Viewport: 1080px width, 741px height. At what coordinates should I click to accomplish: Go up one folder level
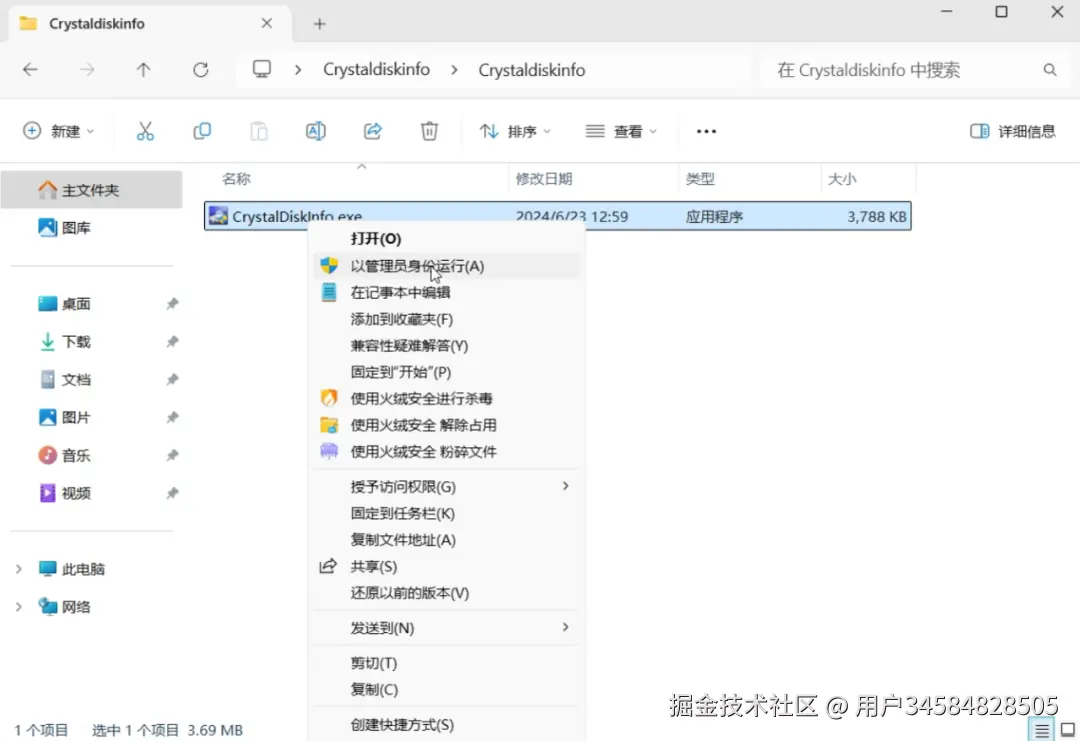pos(143,70)
